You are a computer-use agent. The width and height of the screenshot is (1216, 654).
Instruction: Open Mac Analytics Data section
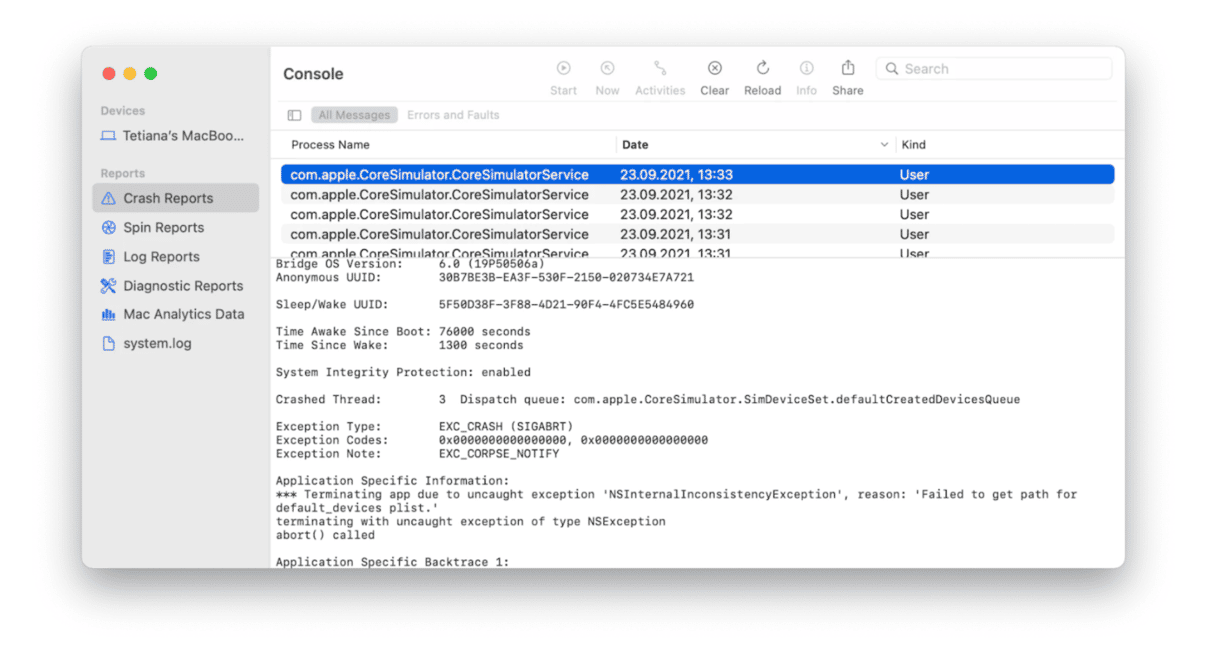[183, 314]
